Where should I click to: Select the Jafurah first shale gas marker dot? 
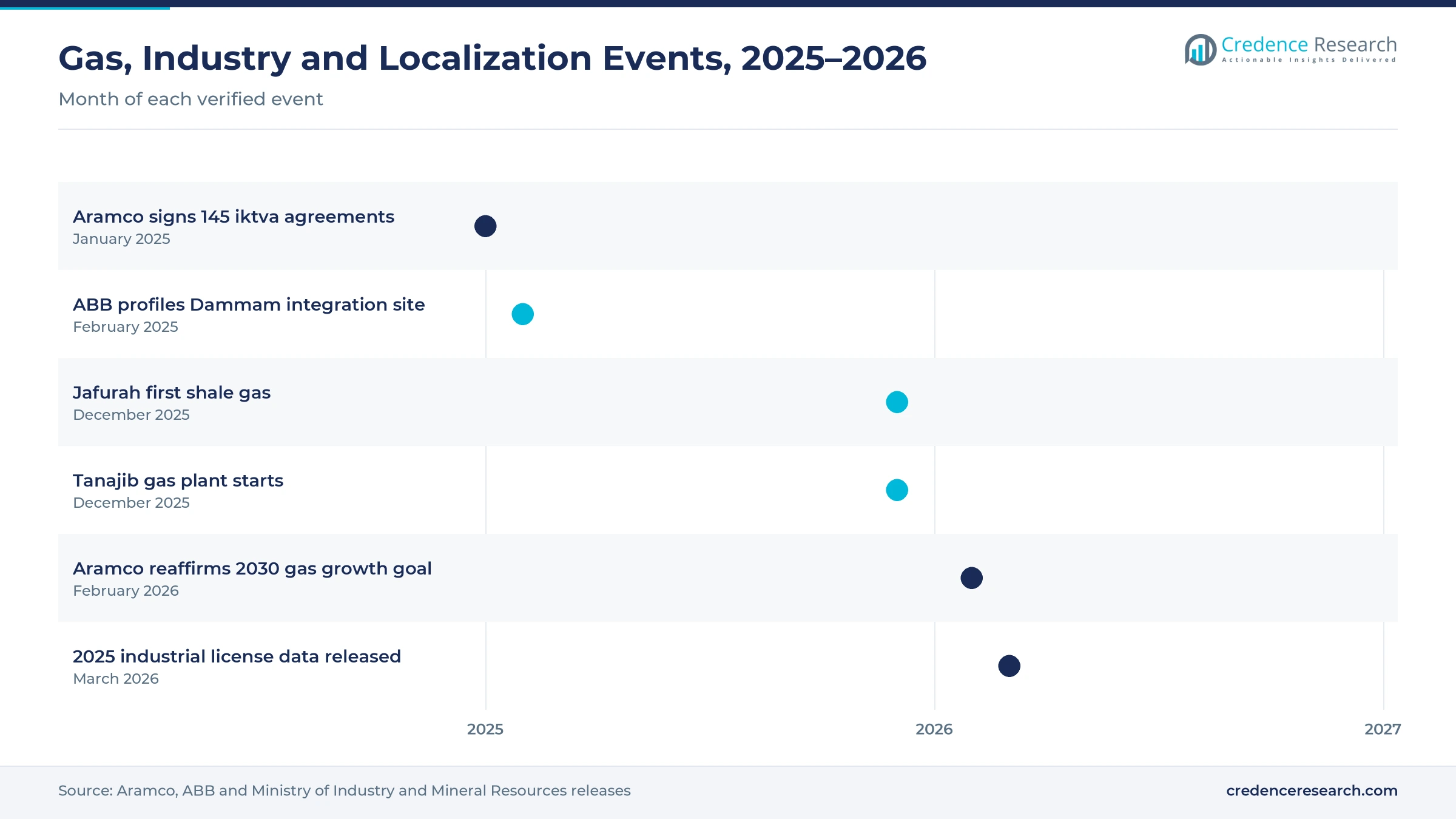(x=897, y=402)
